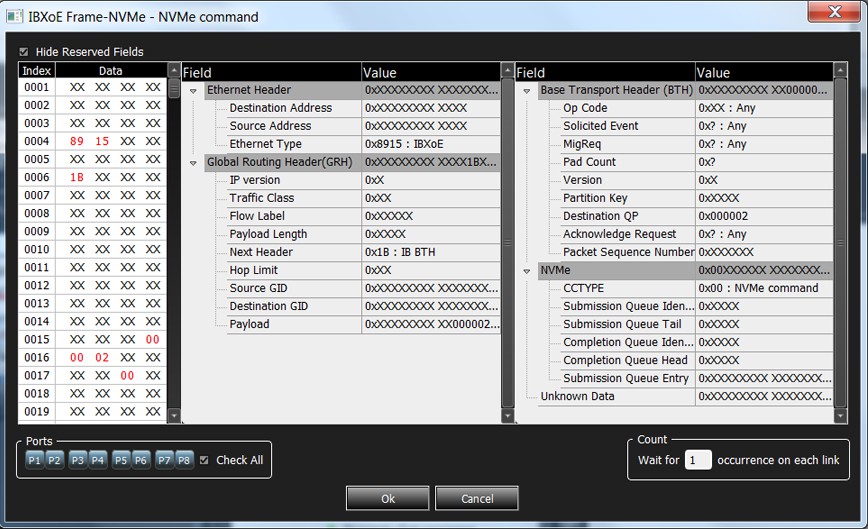
Task: Toggle port P1 button
Action: pyautogui.click(x=34, y=460)
